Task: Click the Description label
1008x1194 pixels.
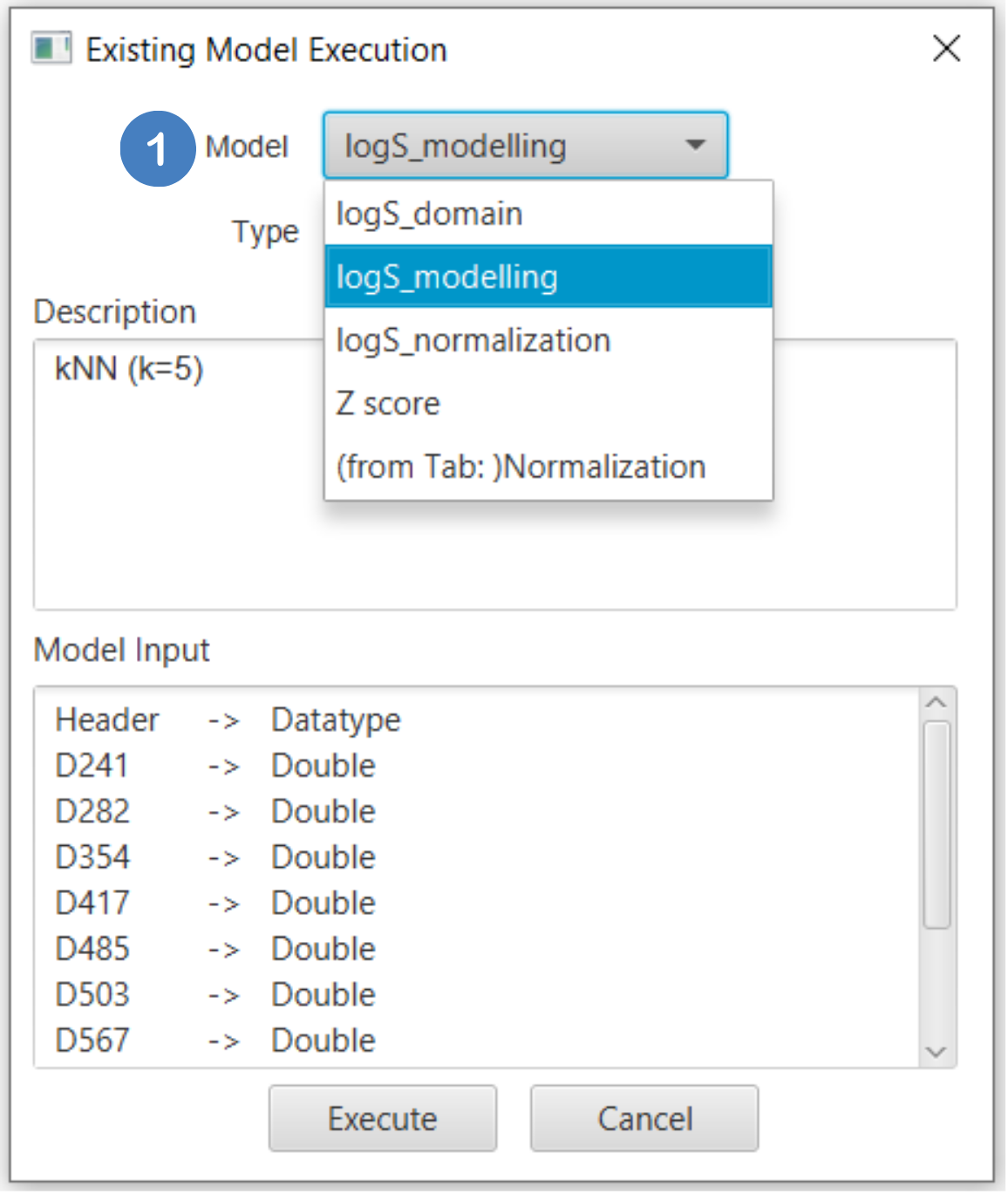Action: [x=115, y=312]
